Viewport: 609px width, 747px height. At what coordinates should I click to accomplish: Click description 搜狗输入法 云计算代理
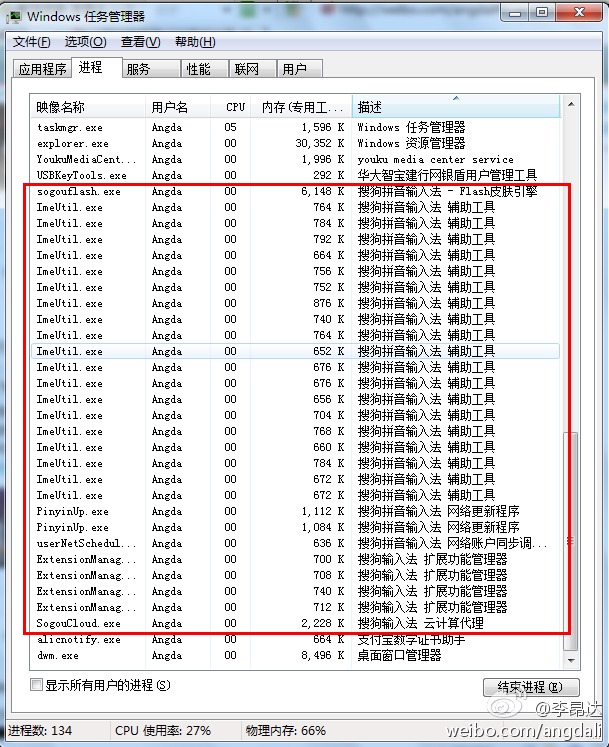420,623
